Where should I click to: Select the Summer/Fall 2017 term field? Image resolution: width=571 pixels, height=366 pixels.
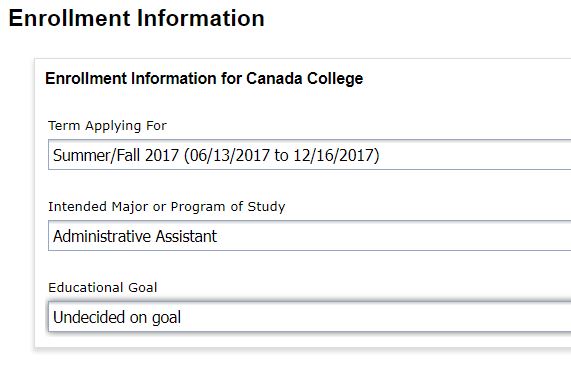point(310,154)
